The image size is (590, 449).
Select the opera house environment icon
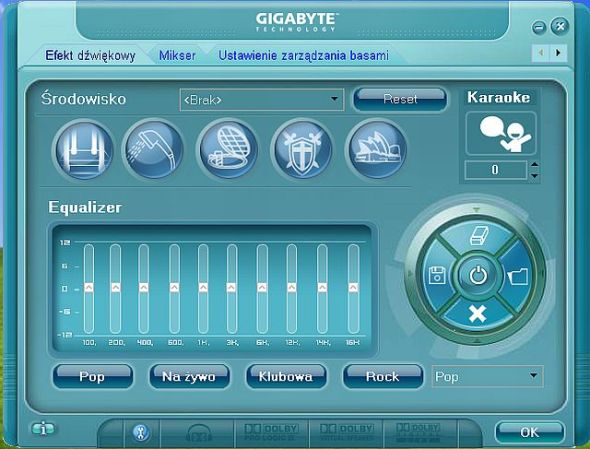pos(377,150)
